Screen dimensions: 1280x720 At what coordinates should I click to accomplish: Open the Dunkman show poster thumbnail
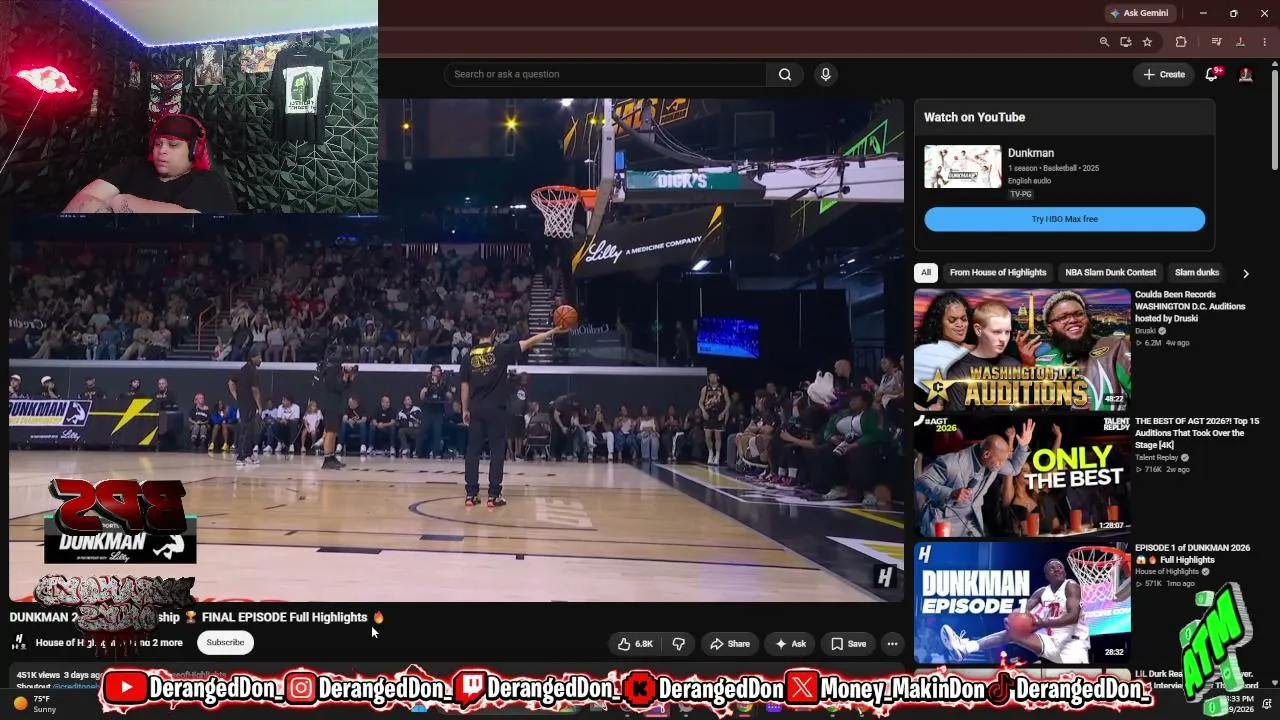pyautogui.click(x=962, y=167)
